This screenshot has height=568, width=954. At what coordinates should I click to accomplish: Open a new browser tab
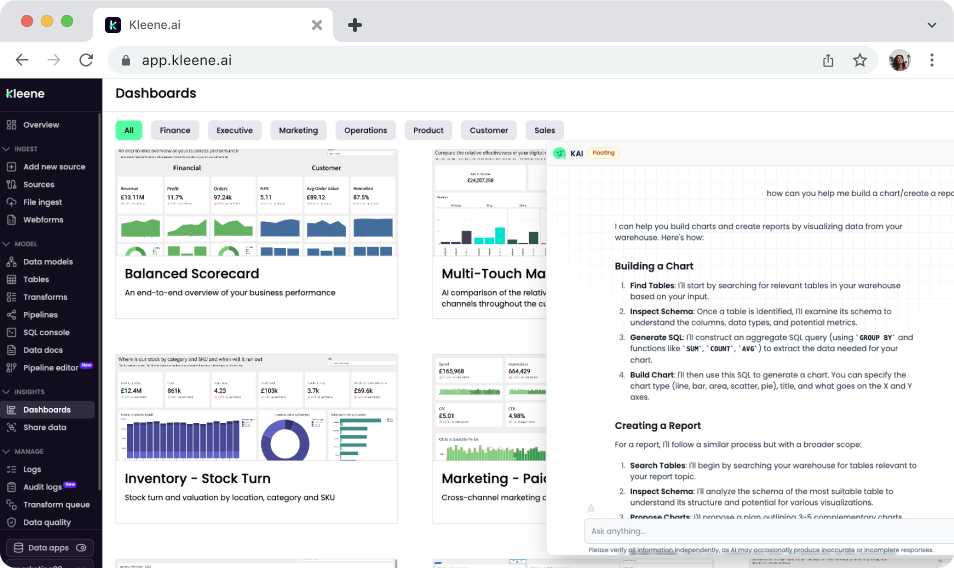pos(355,25)
